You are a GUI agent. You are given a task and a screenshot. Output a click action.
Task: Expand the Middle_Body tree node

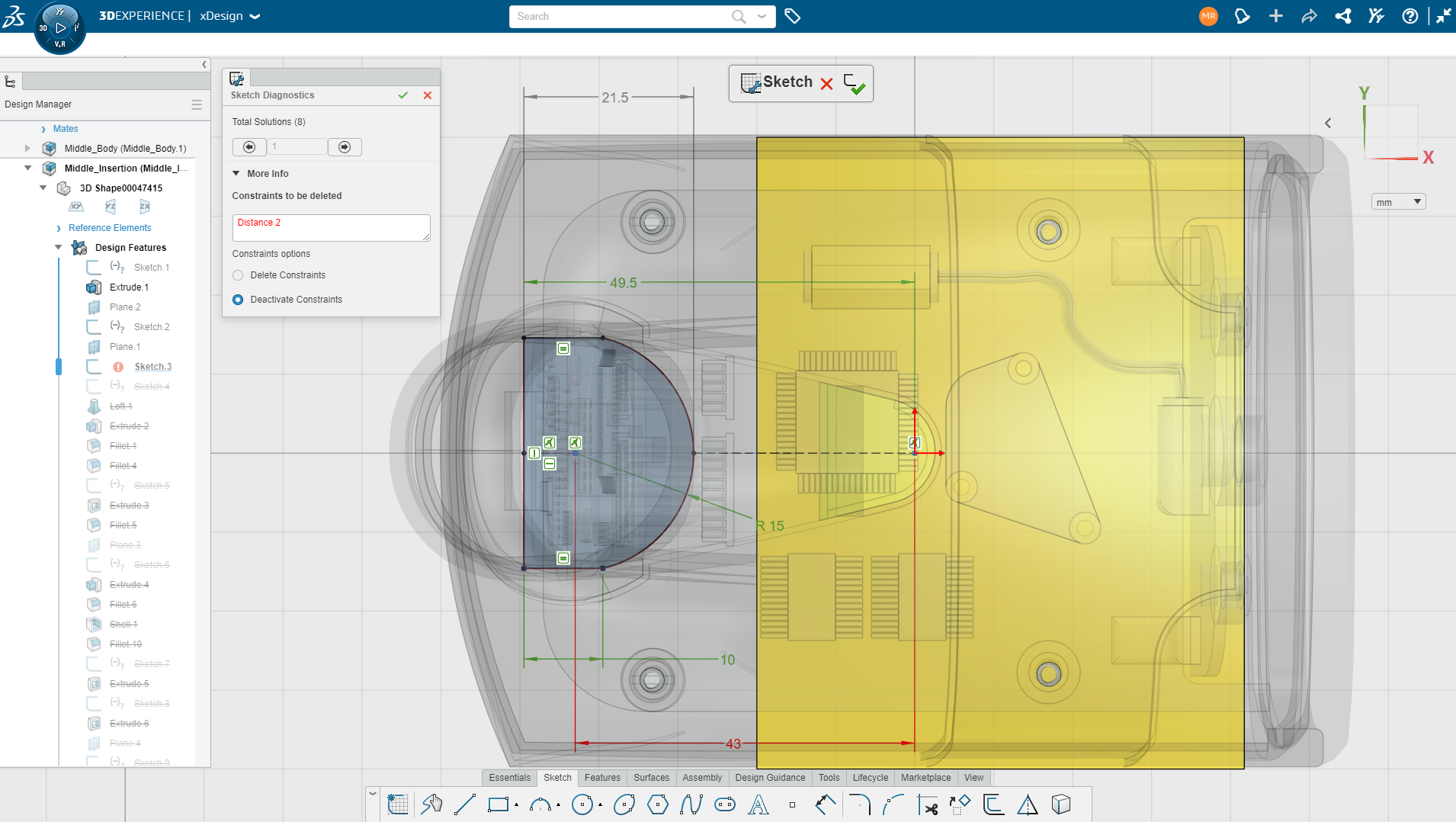(28, 149)
